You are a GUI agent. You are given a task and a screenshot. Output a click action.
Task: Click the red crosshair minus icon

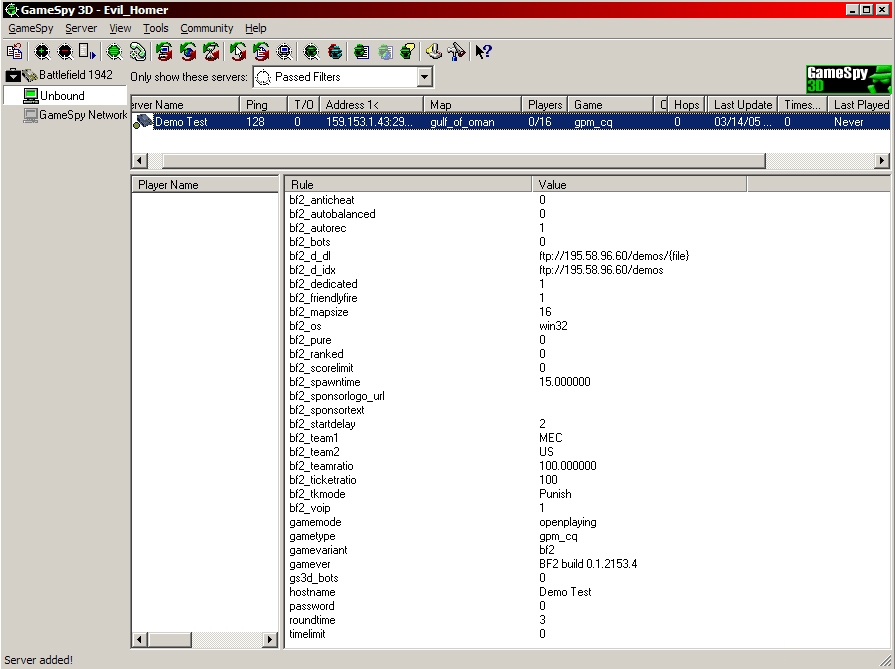pos(65,52)
